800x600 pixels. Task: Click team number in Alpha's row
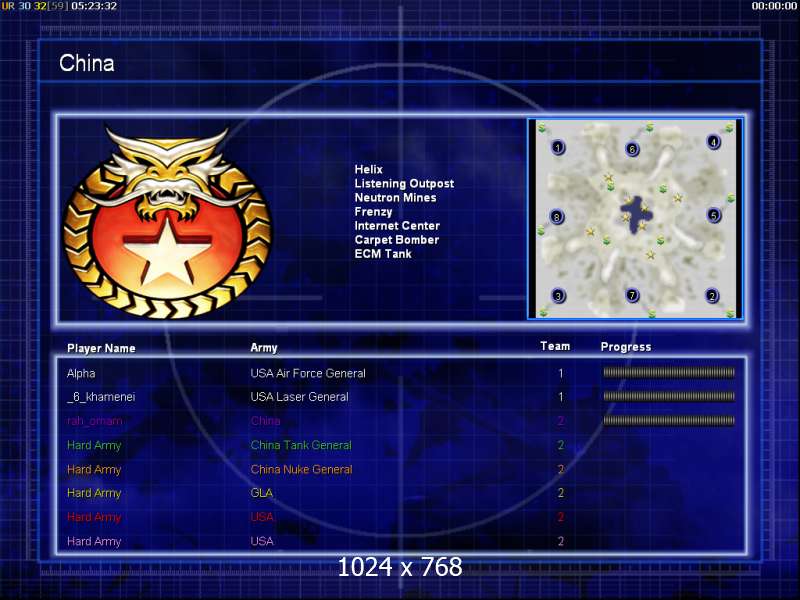561,373
